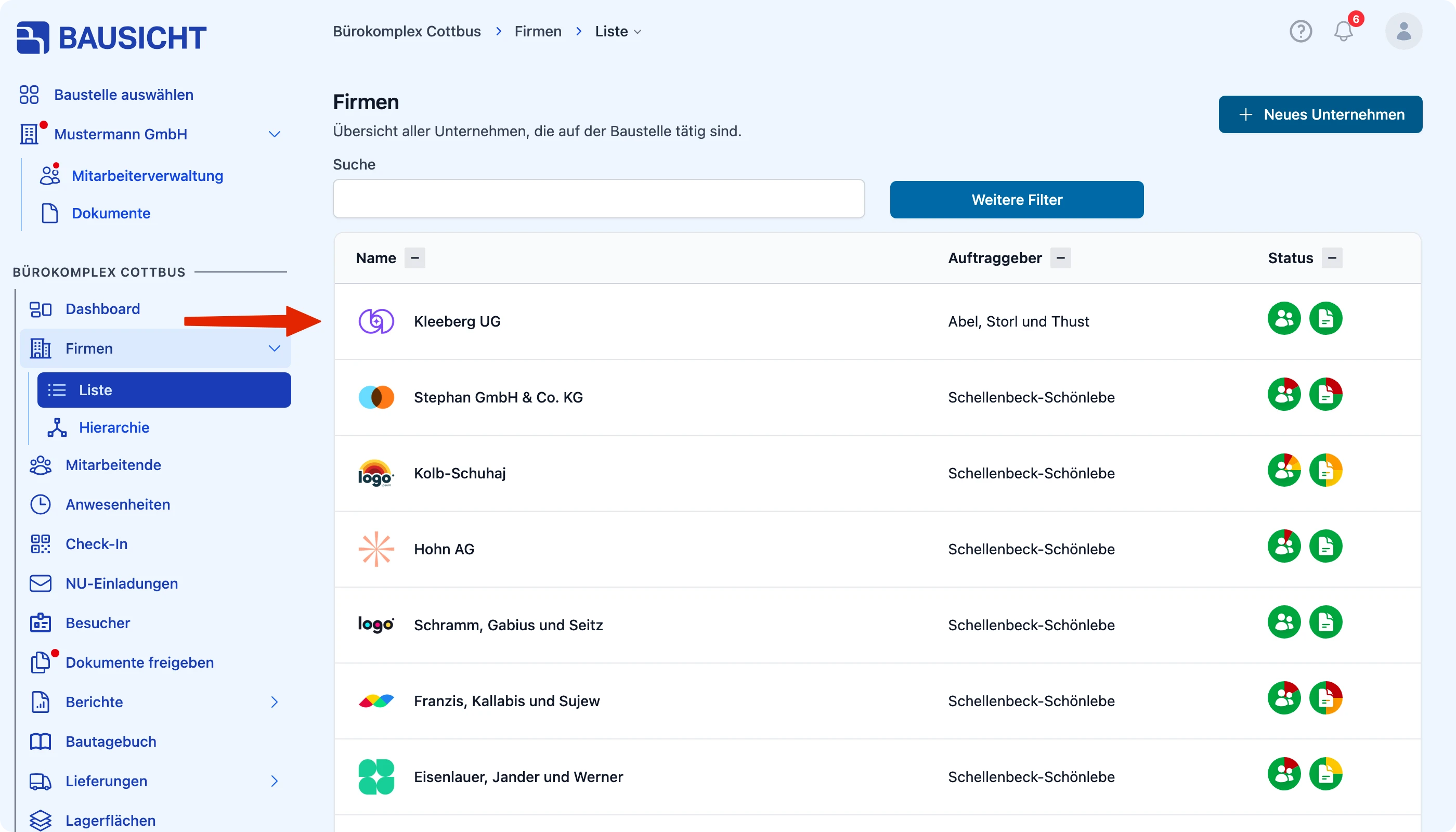1456x832 pixels.
Task: Open the Kleeberg UG company row
Action: pos(877,322)
